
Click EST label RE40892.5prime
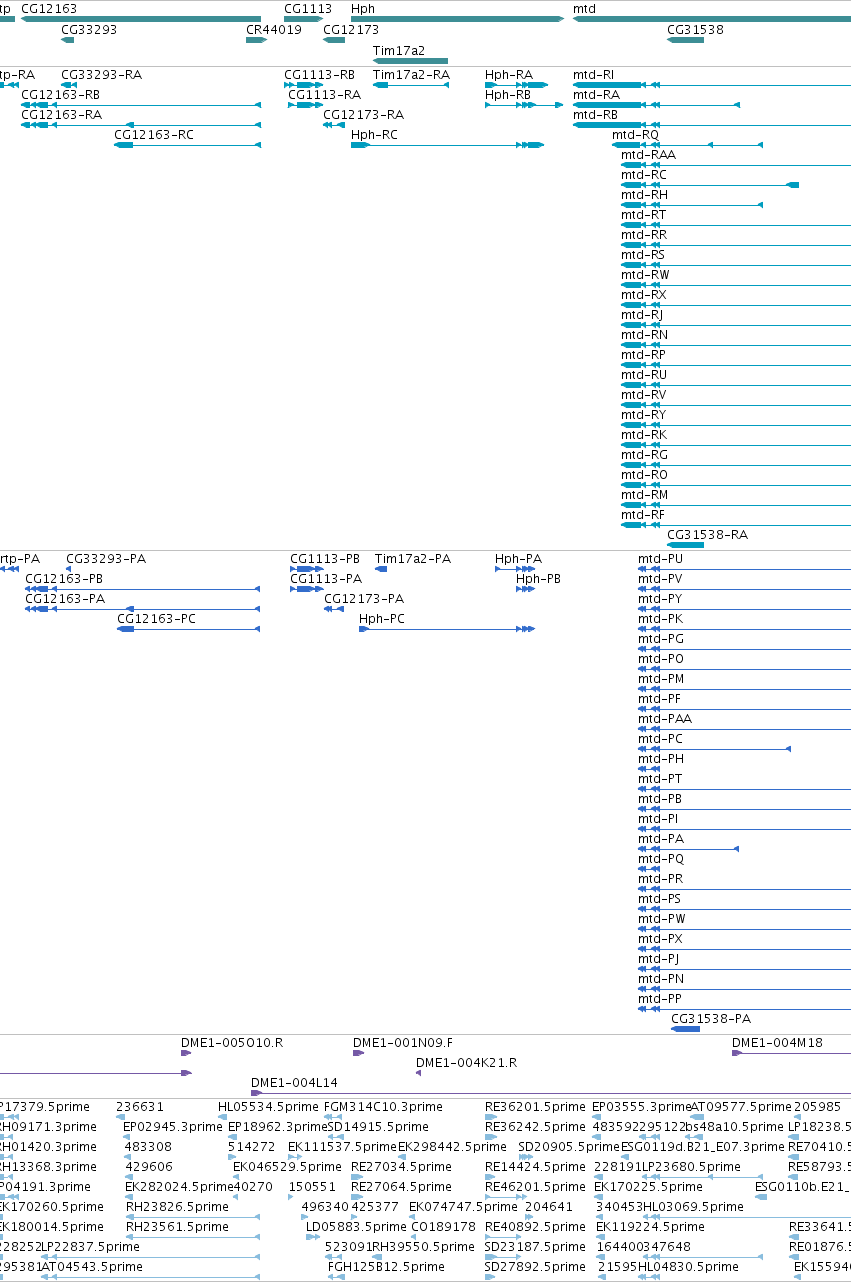tap(535, 1227)
